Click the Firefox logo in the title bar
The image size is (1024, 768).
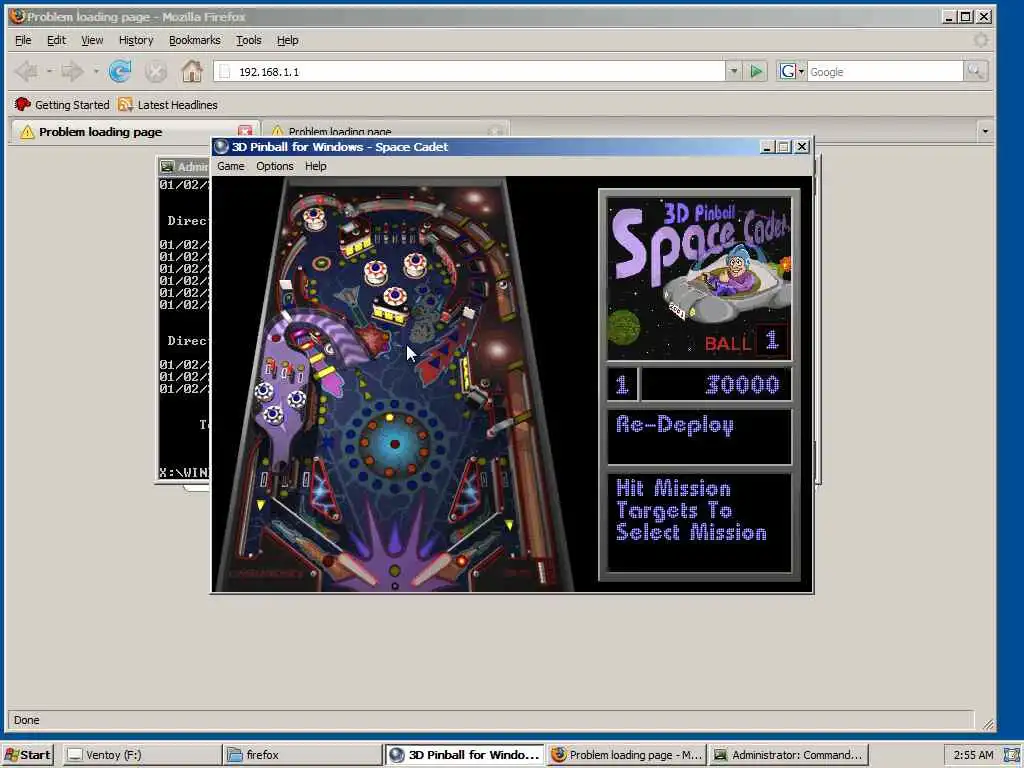point(17,16)
